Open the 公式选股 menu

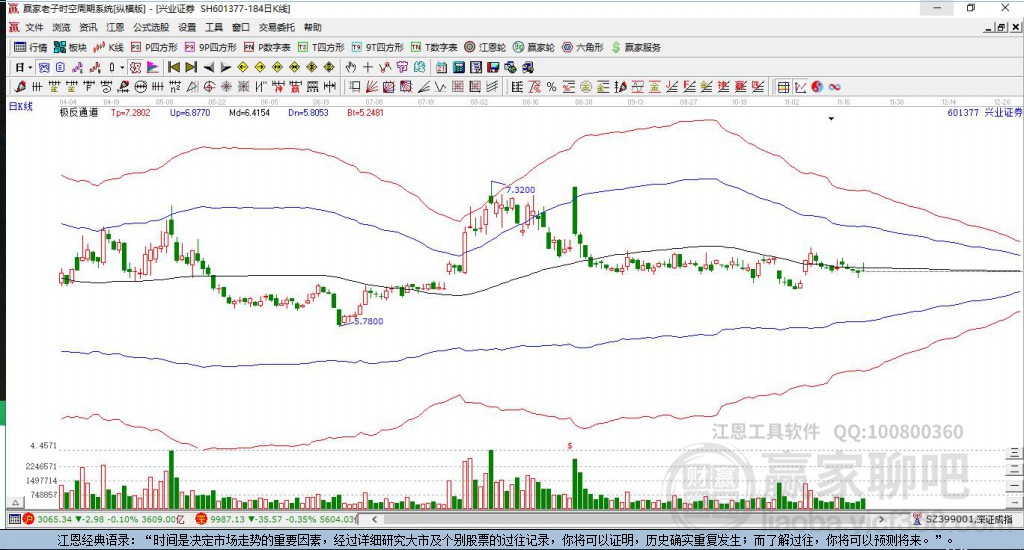151,27
